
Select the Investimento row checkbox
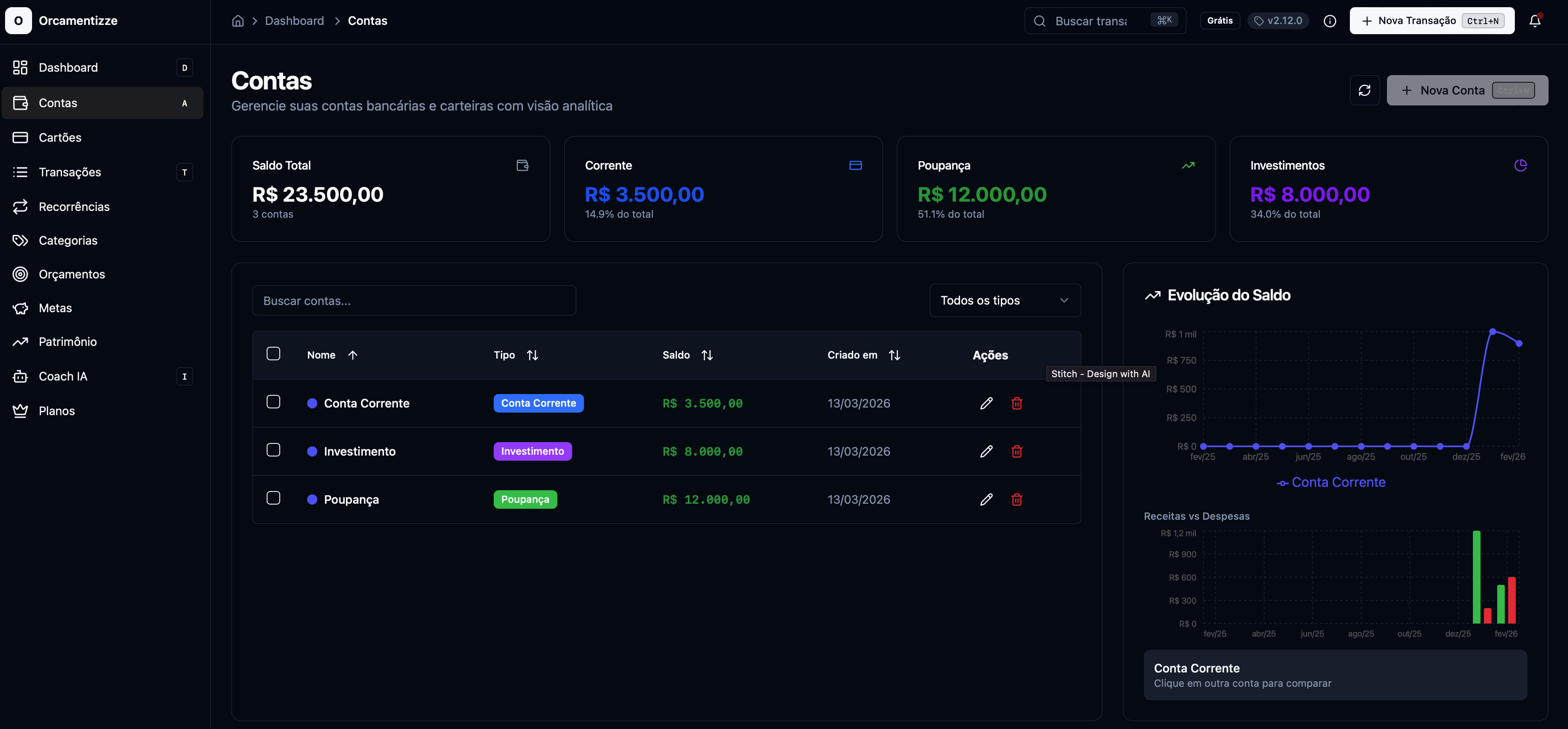point(273,450)
